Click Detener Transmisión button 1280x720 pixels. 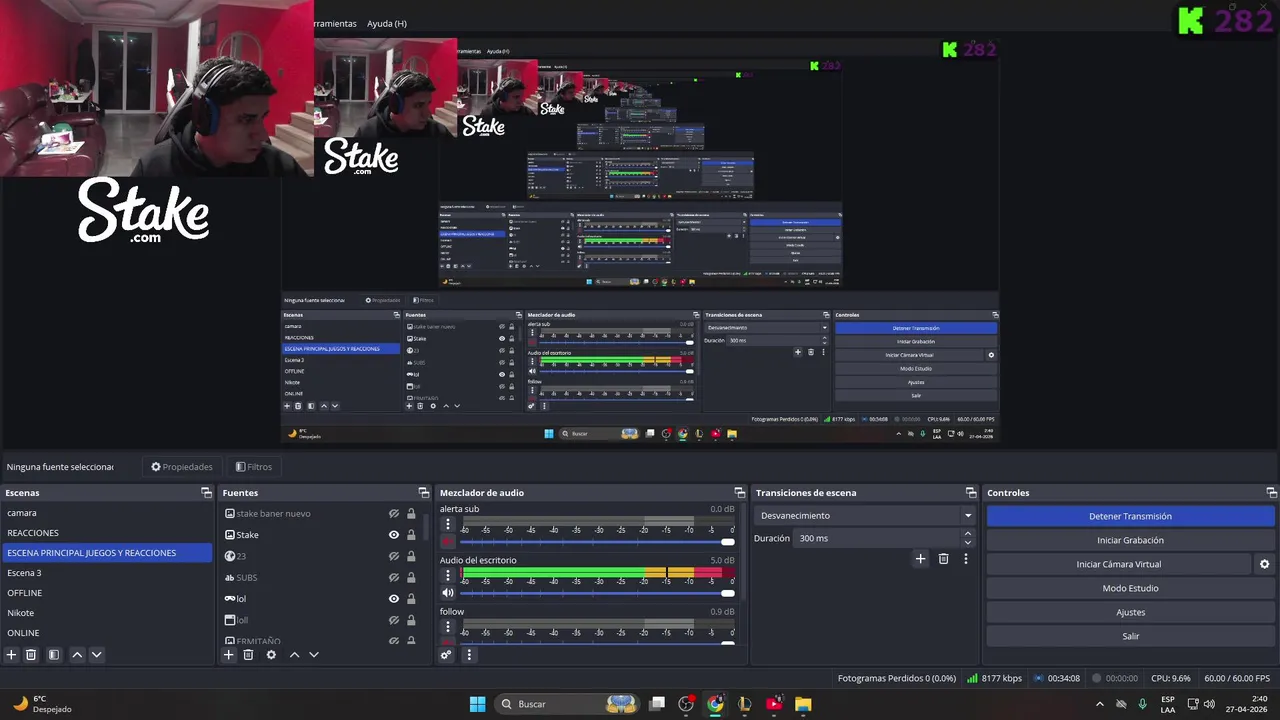[1130, 516]
